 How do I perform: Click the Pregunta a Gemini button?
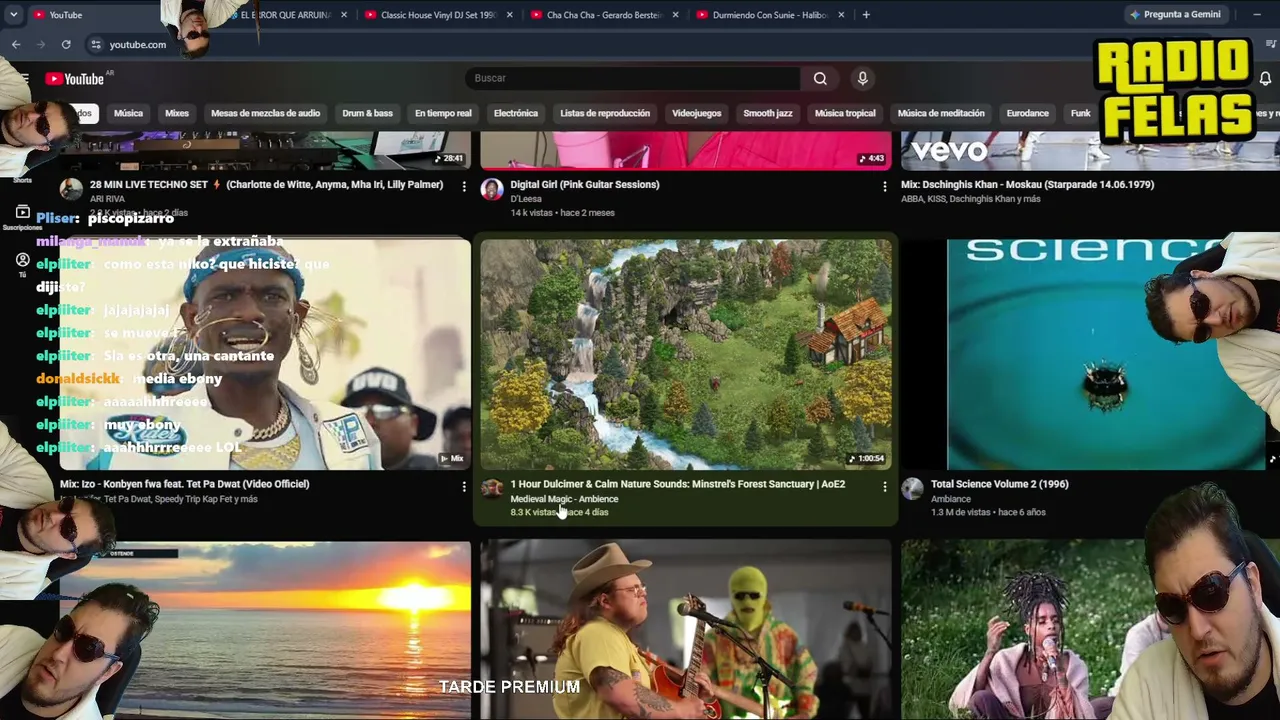1175,15
